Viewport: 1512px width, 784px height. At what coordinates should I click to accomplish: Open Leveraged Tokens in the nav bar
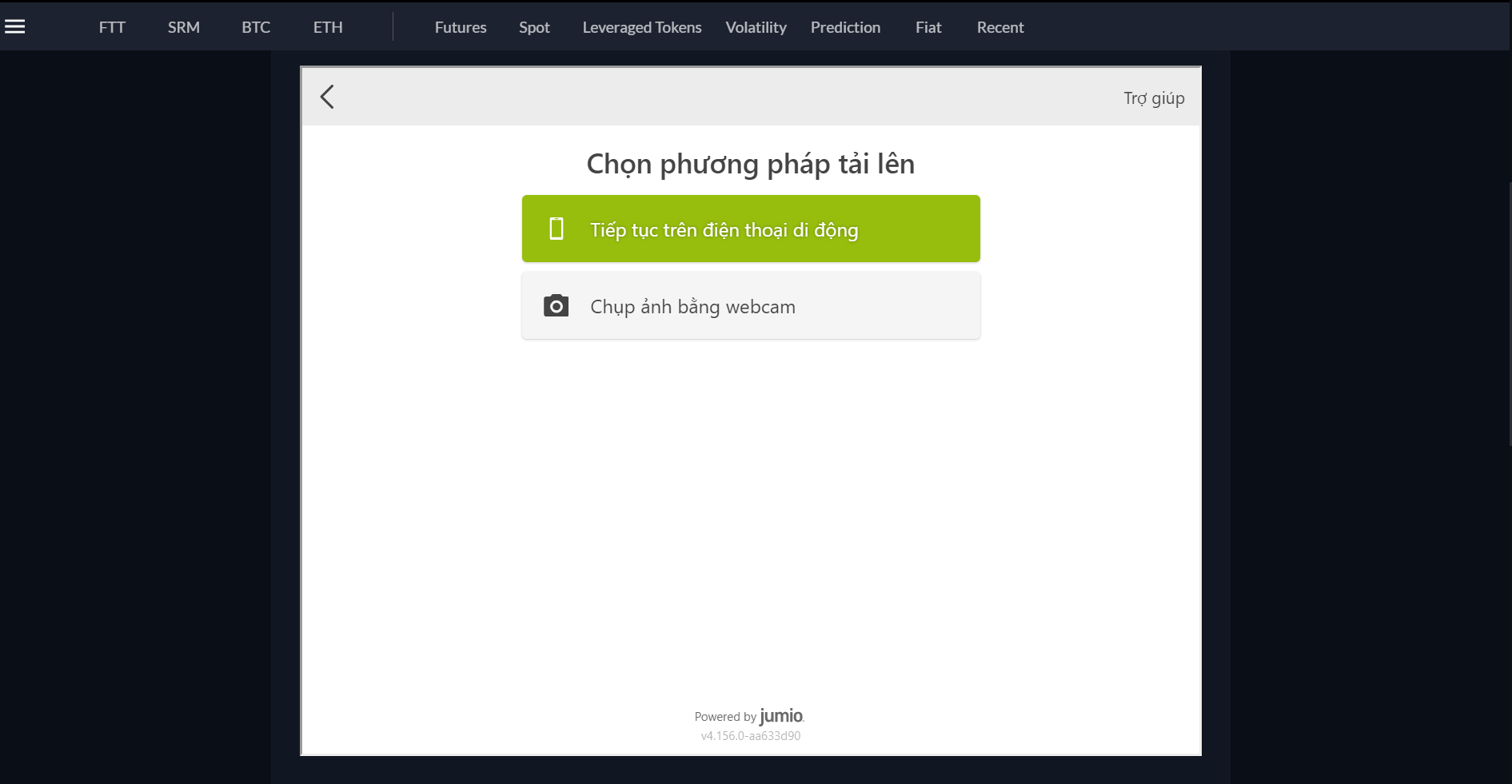coord(642,27)
